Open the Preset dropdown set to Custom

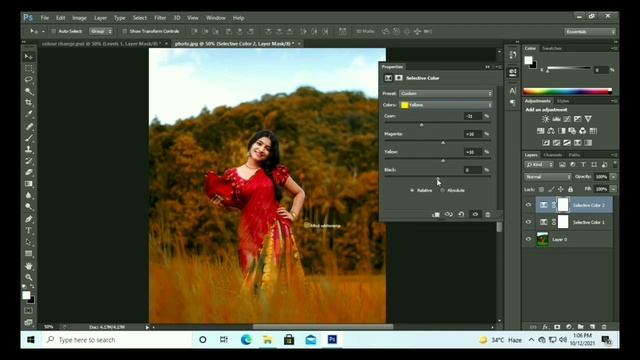point(446,93)
